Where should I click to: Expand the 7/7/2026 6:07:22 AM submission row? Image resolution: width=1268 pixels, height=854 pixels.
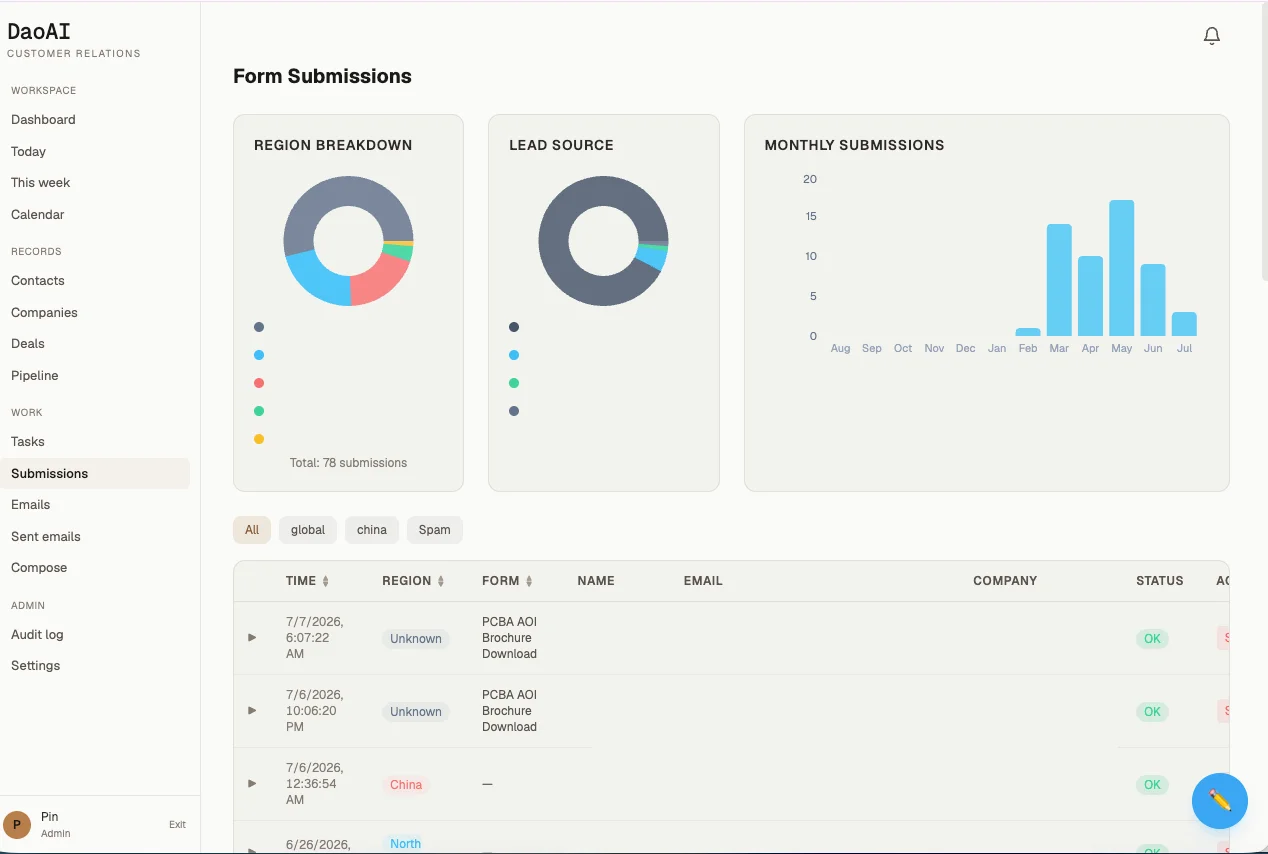(252, 637)
